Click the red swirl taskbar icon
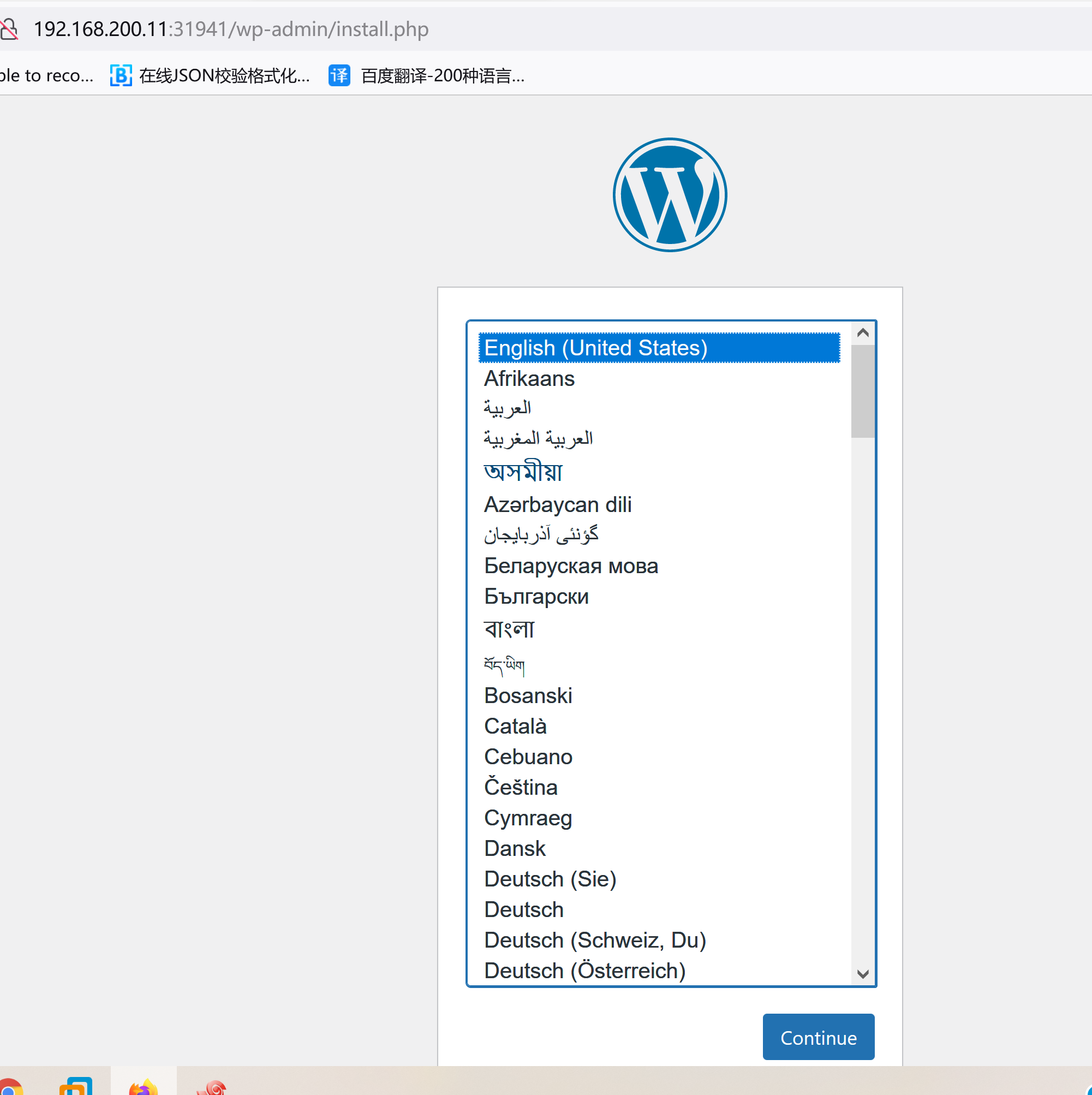 pos(211,1087)
